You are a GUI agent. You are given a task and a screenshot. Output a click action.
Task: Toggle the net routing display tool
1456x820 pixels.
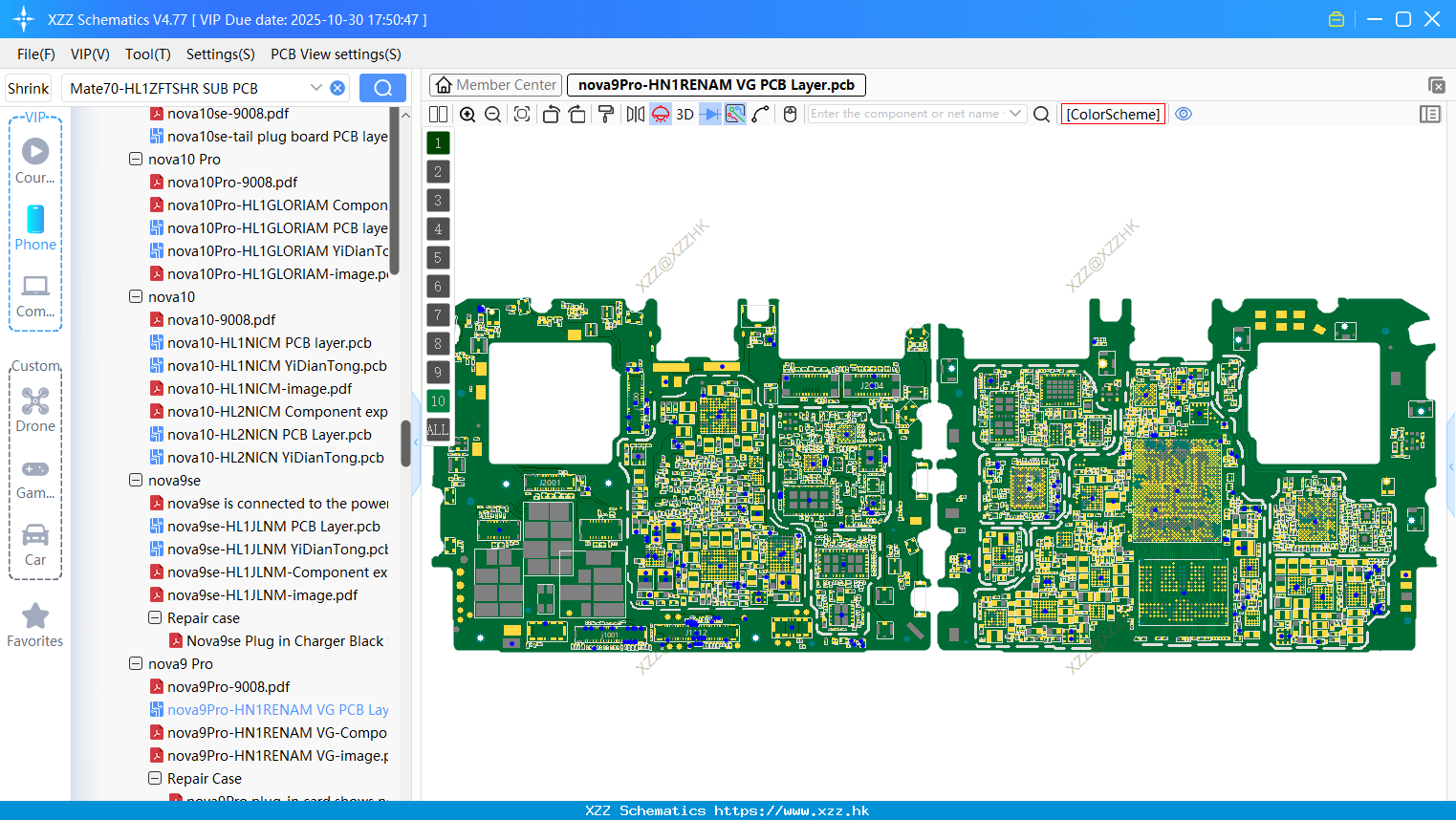point(735,114)
